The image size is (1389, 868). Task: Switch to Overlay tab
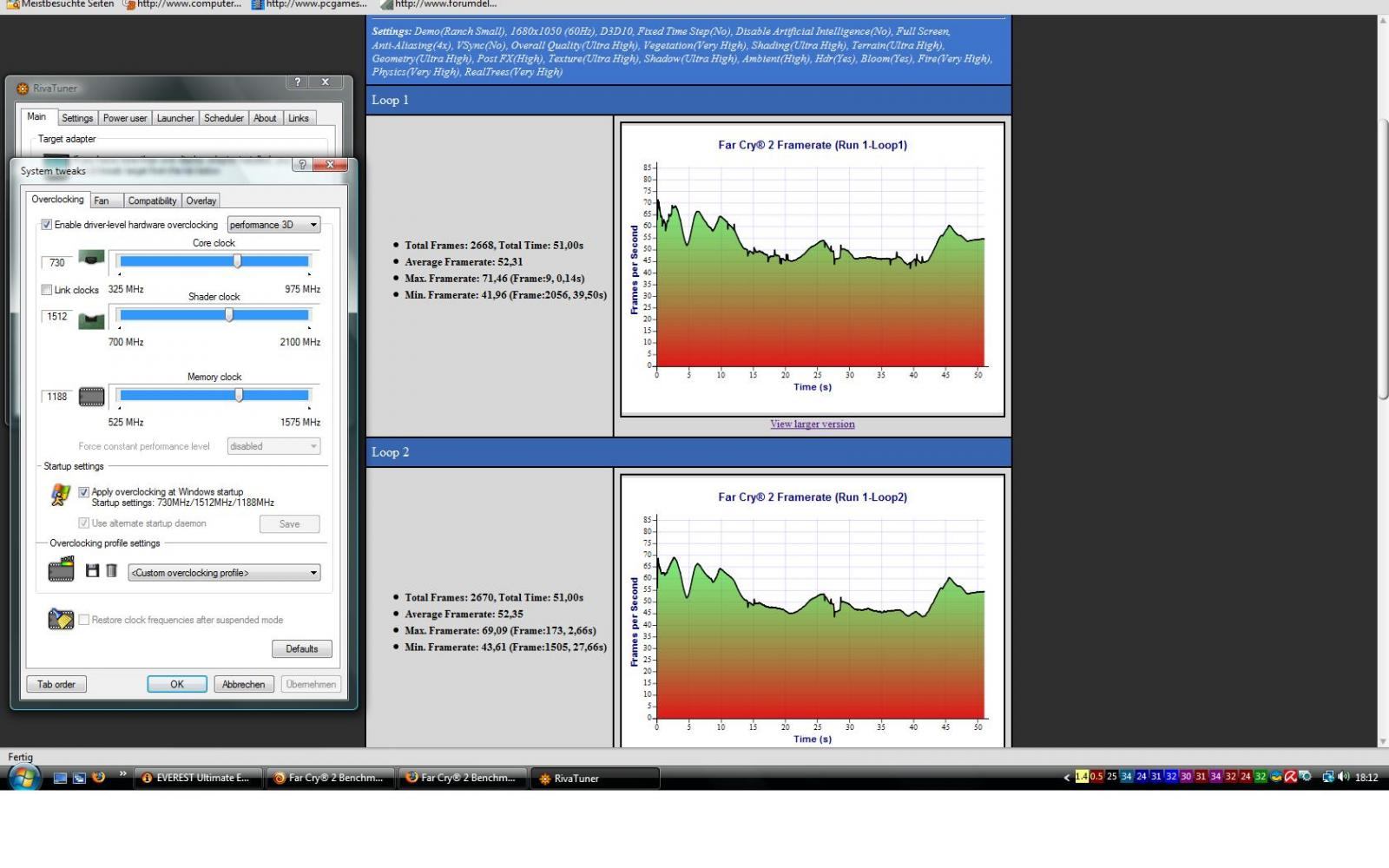(x=201, y=201)
